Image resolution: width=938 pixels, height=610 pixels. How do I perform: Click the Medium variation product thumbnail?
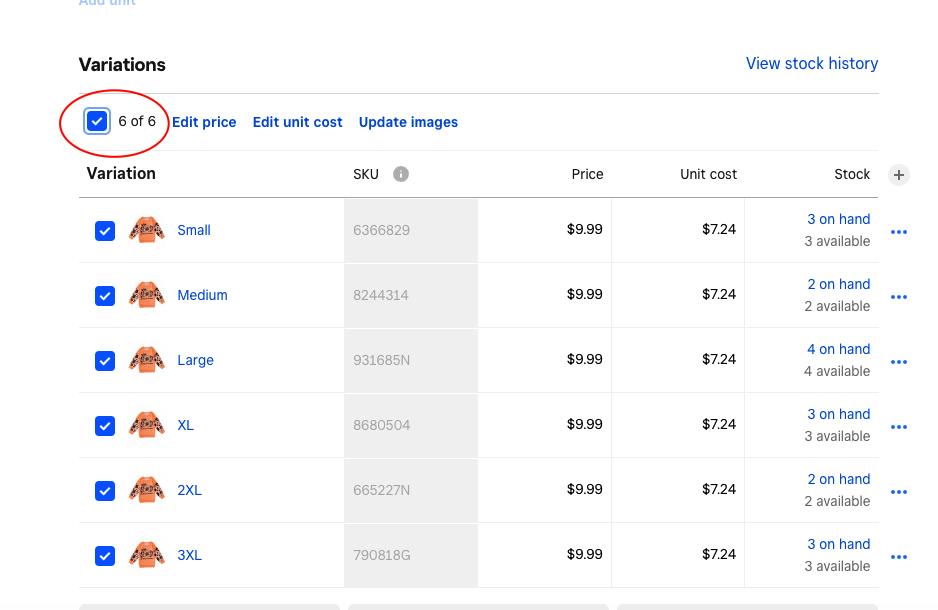(x=147, y=295)
